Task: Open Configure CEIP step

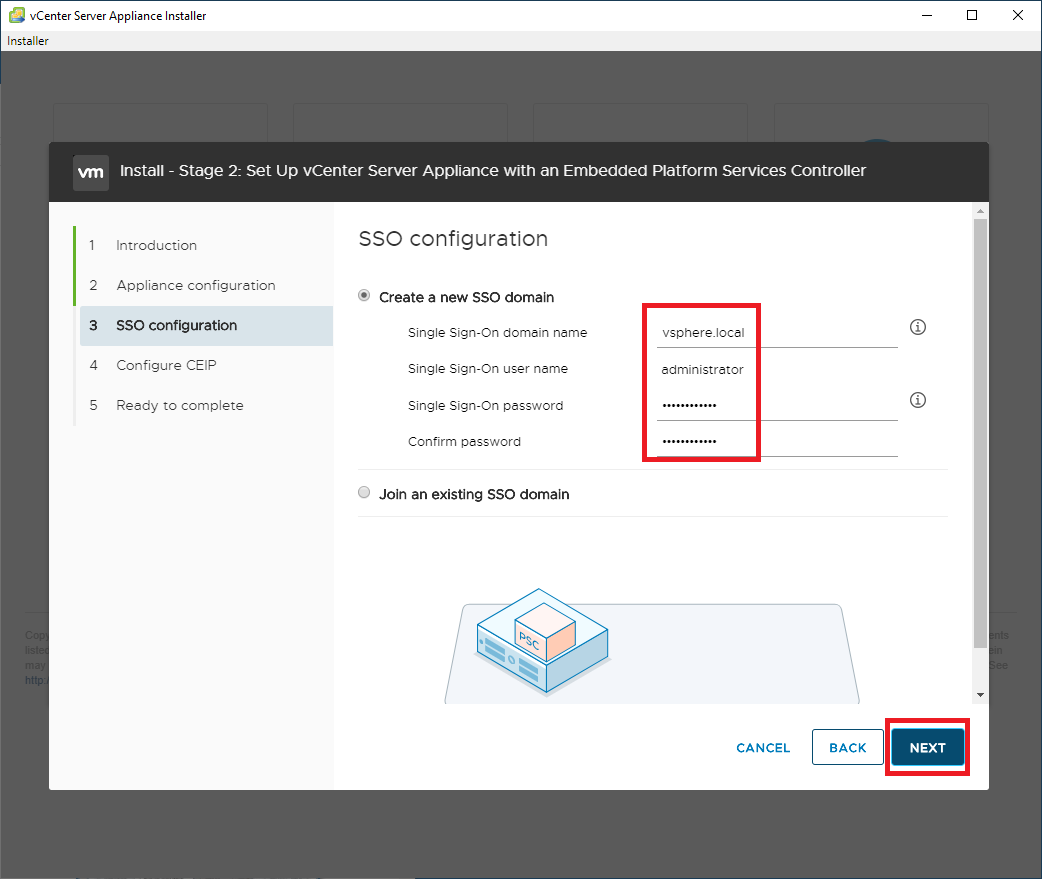Action: pos(166,365)
